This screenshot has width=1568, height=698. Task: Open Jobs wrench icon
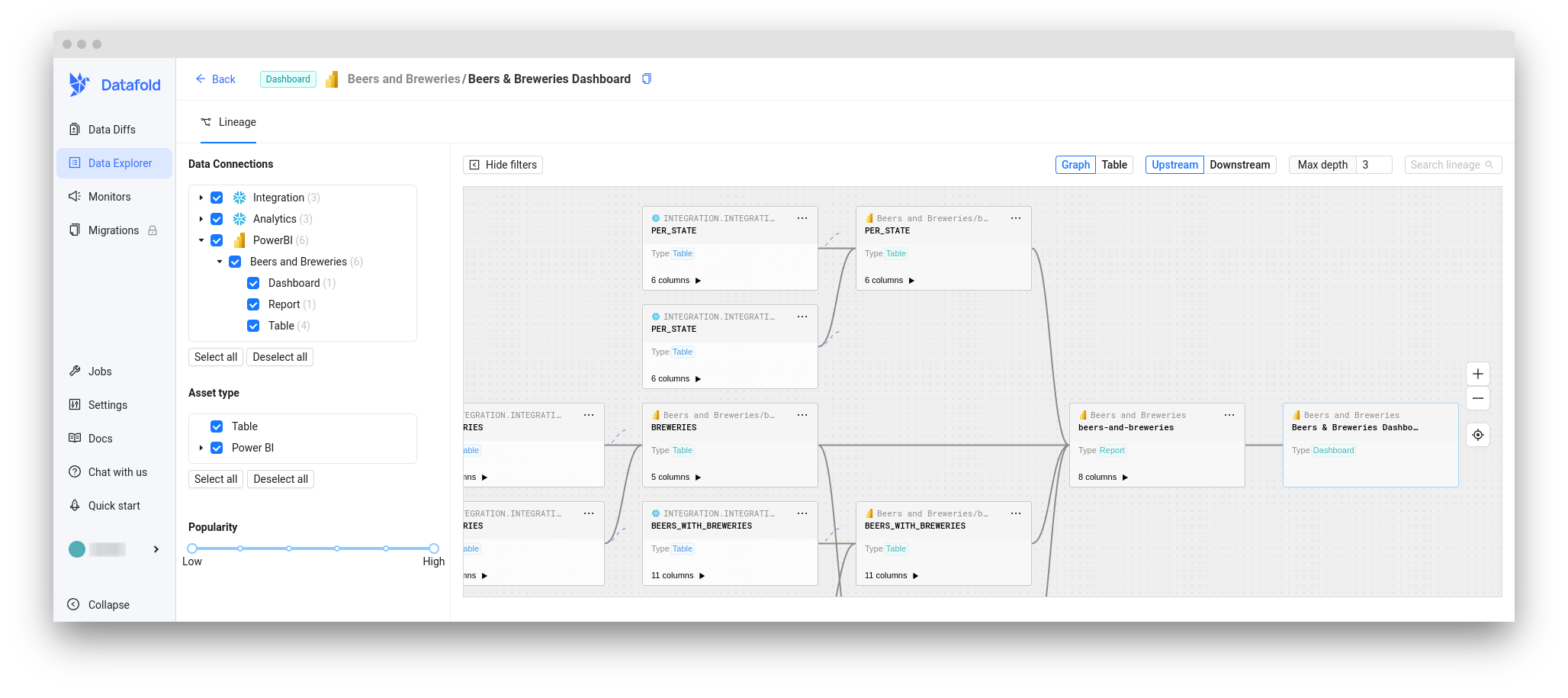point(75,371)
